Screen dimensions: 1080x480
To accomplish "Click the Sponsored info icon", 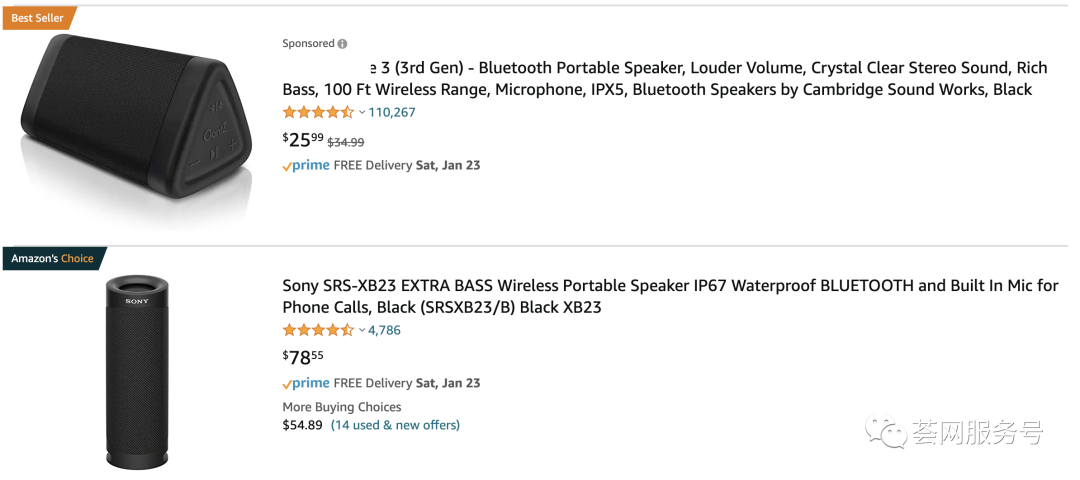I will 343,44.
